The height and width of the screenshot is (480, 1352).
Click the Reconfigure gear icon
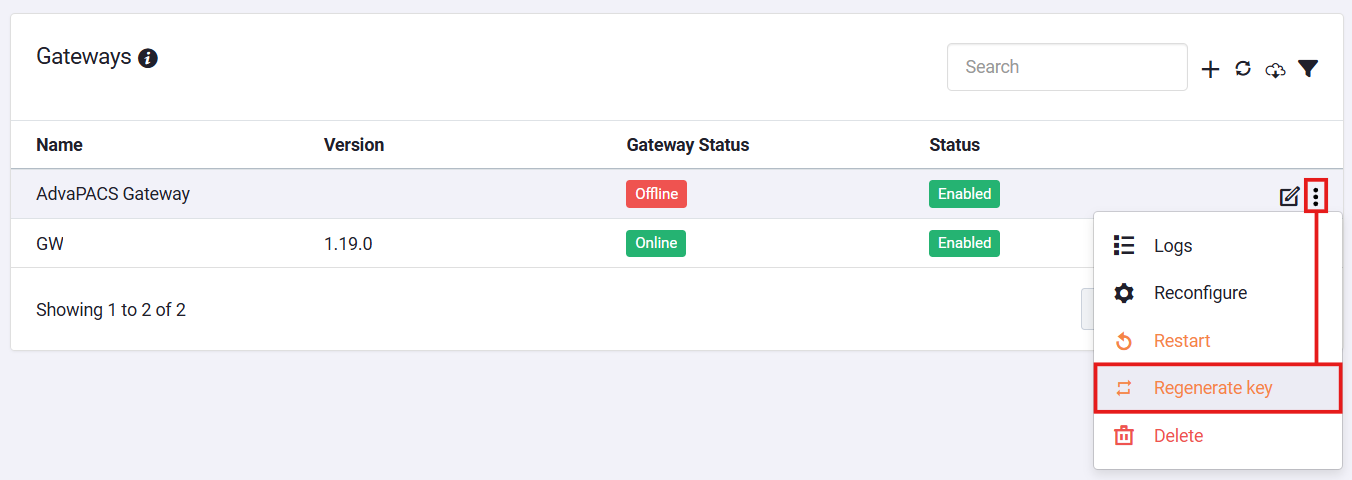[1124, 293]
